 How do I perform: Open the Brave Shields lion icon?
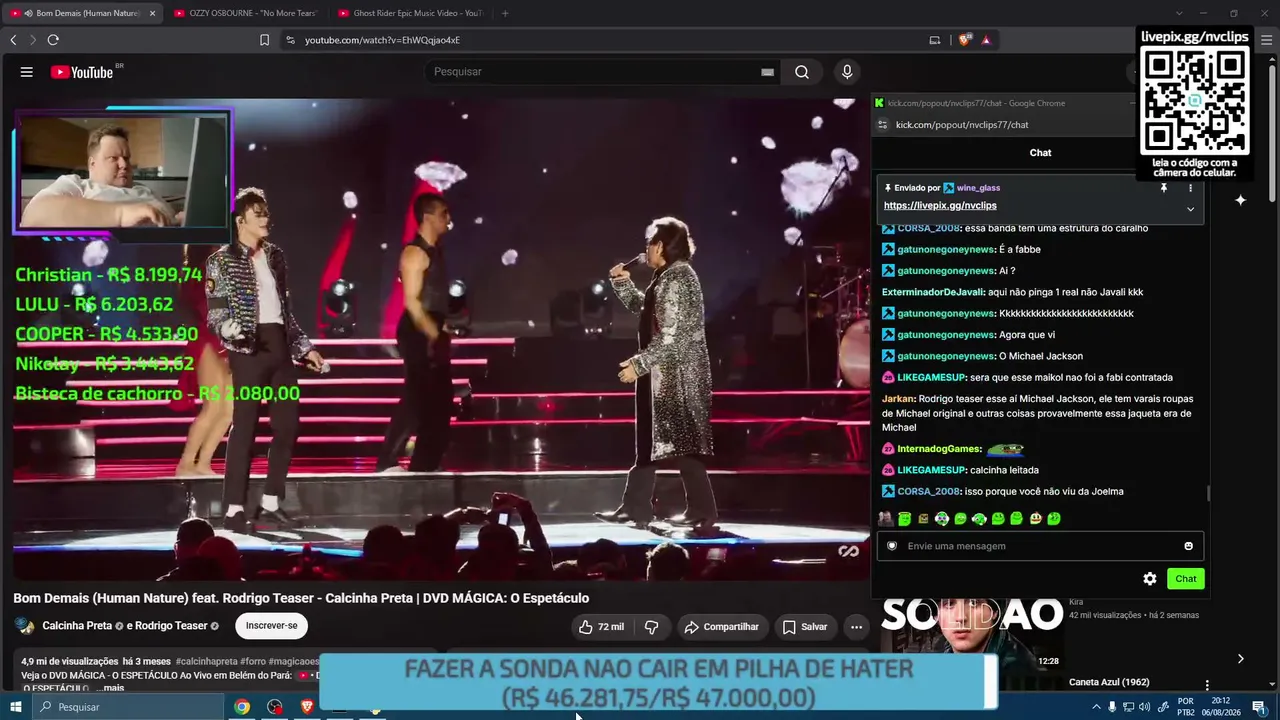pyautogui.click(x=964, y=40)
